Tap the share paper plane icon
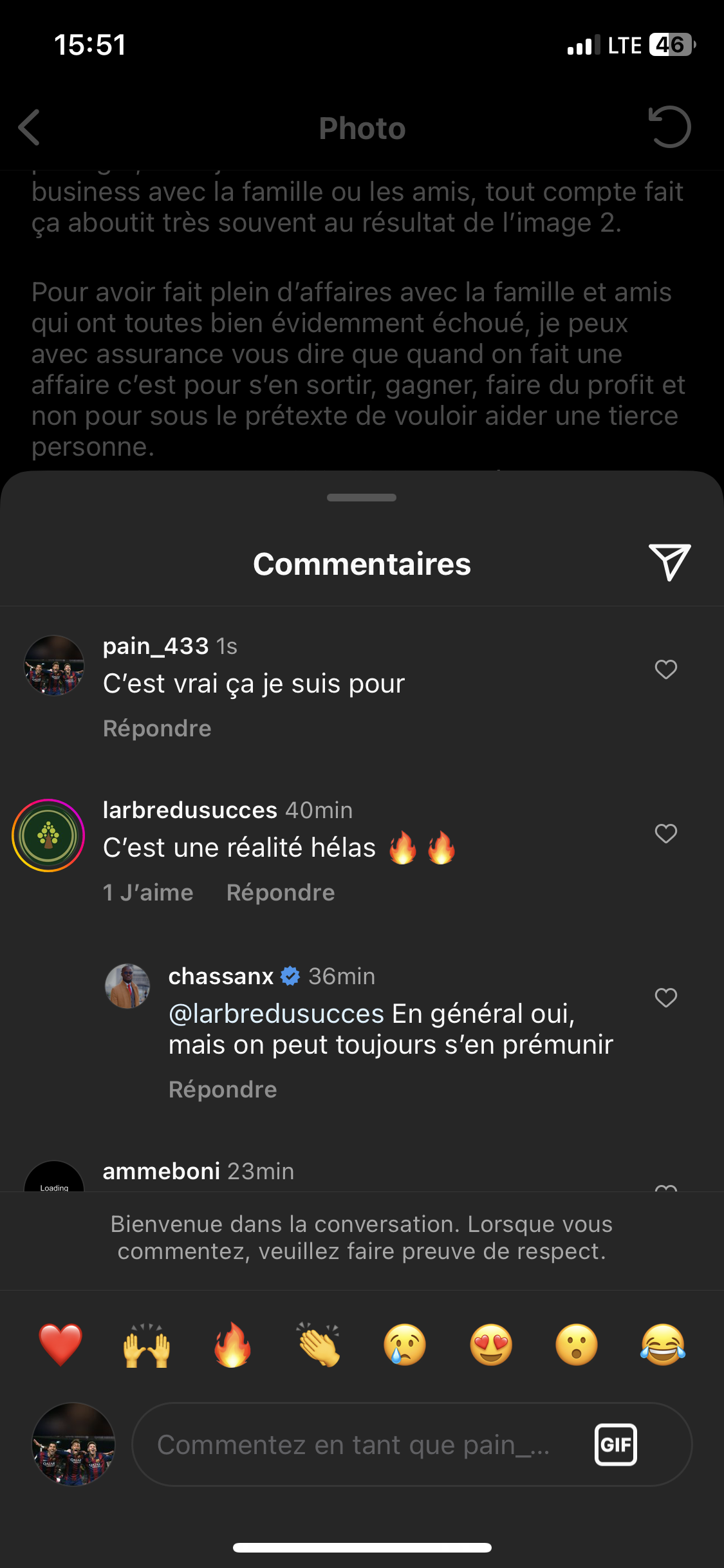724x1568 pixels. click(669, 562)
